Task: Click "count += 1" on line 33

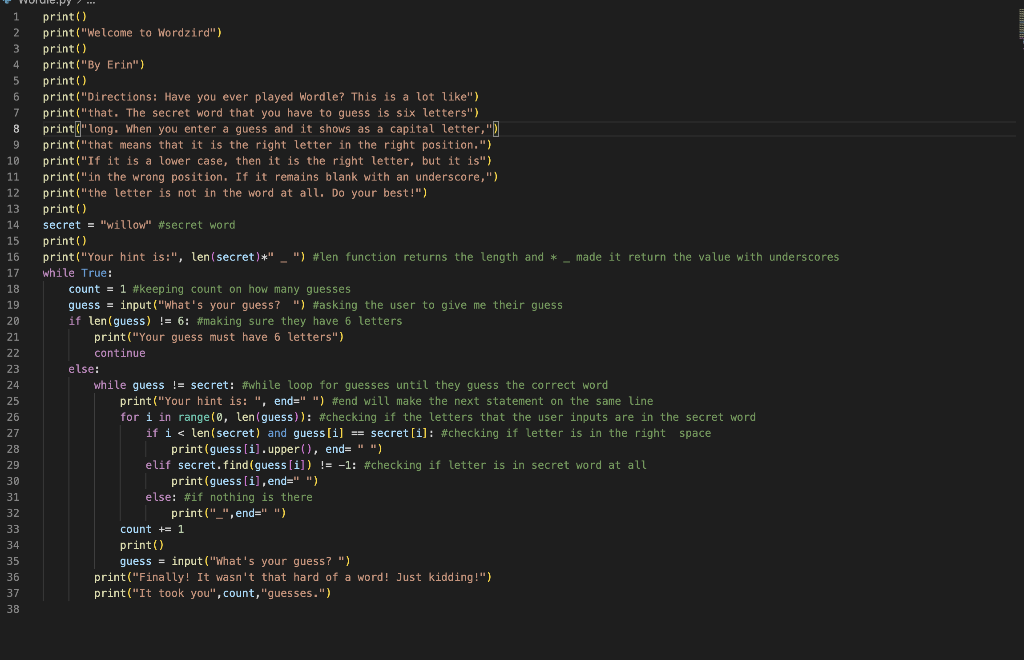Action: pos(150,528)
